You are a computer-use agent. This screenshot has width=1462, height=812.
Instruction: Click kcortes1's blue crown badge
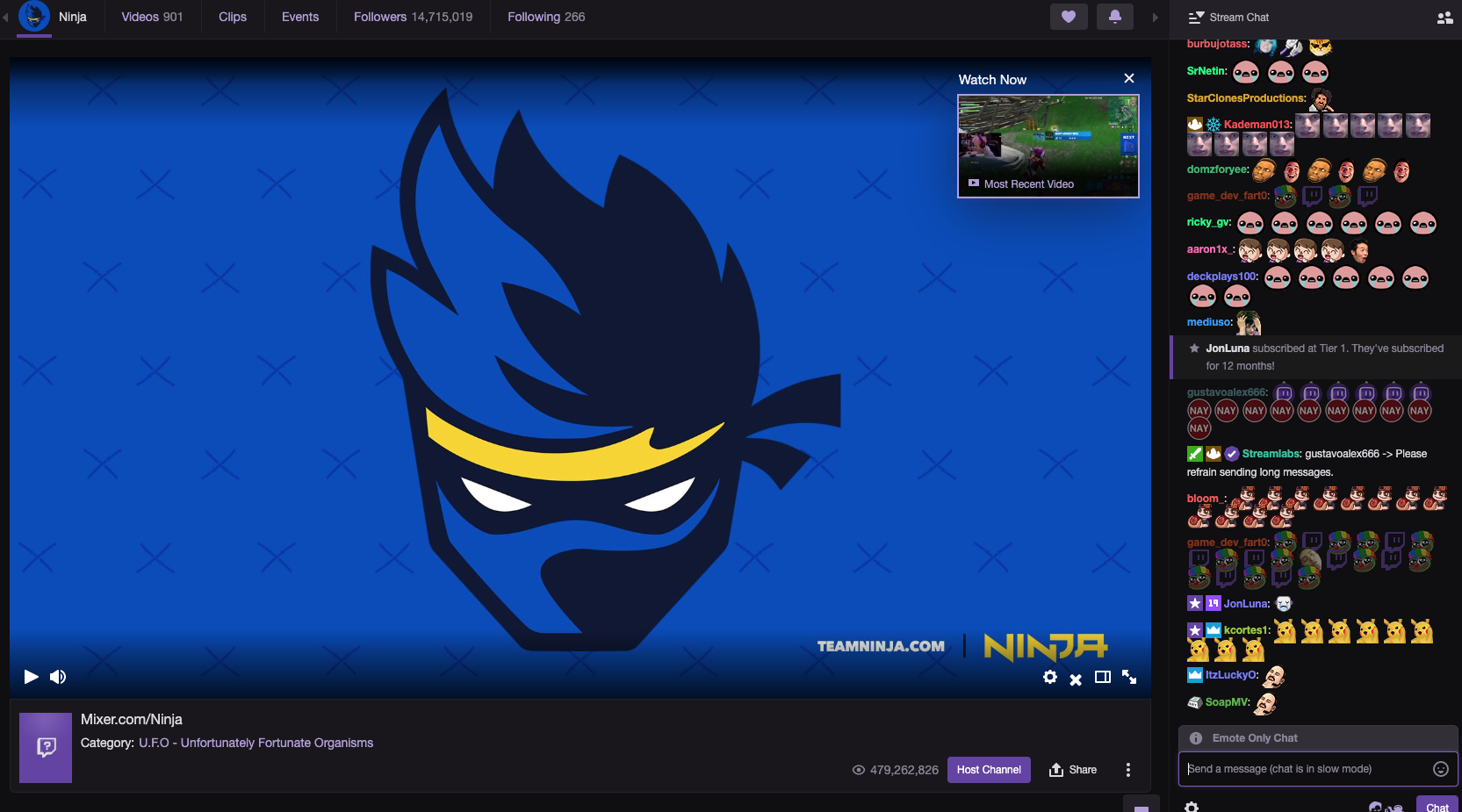click(1214, 630)
